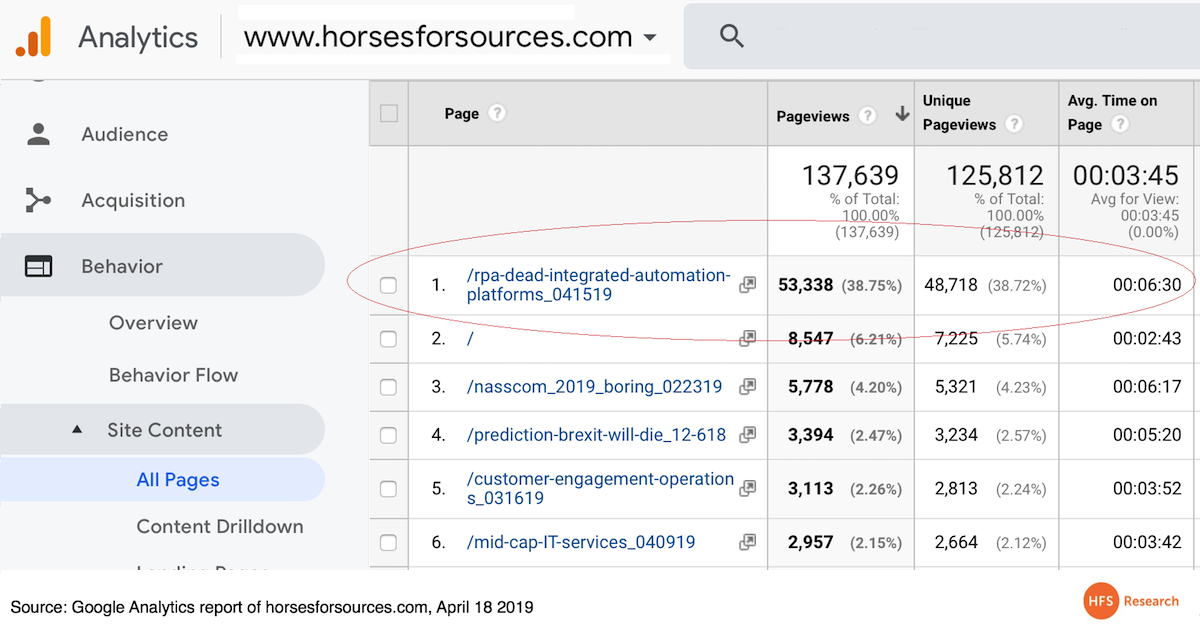Toggle the select-all checkbox in table header
1200x626 pixels.
pos(389,113)
